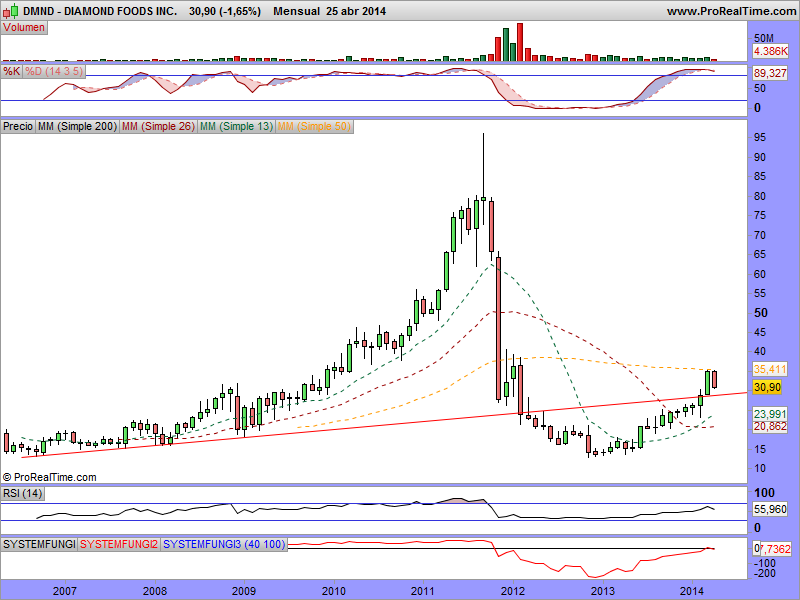This screenshot has width=800, height=600.
Task: Click the SYSTEMFUNGI value 7,7362
Action: coord(774,548)
